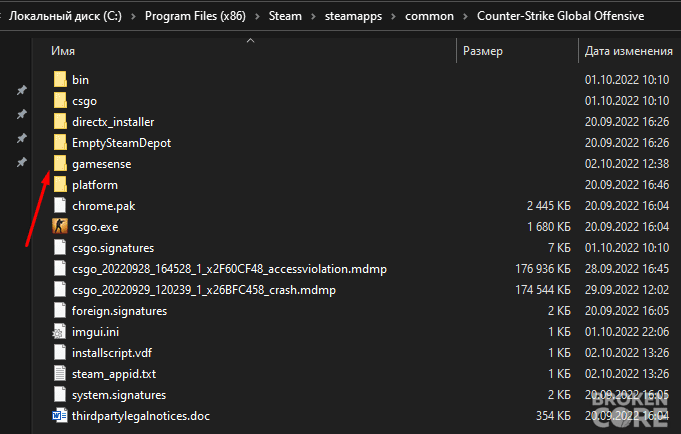Screen dimensions: 681x434
Task: Toggle sort arrow above the Имя column
Action: pos(250,40)
